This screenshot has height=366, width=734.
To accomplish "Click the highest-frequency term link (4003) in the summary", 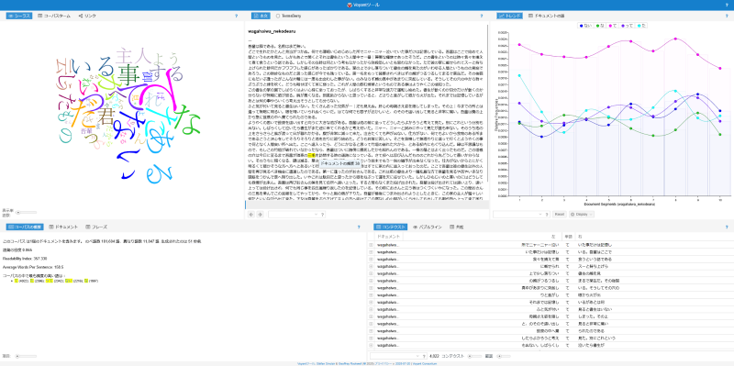I will [16, 281].
